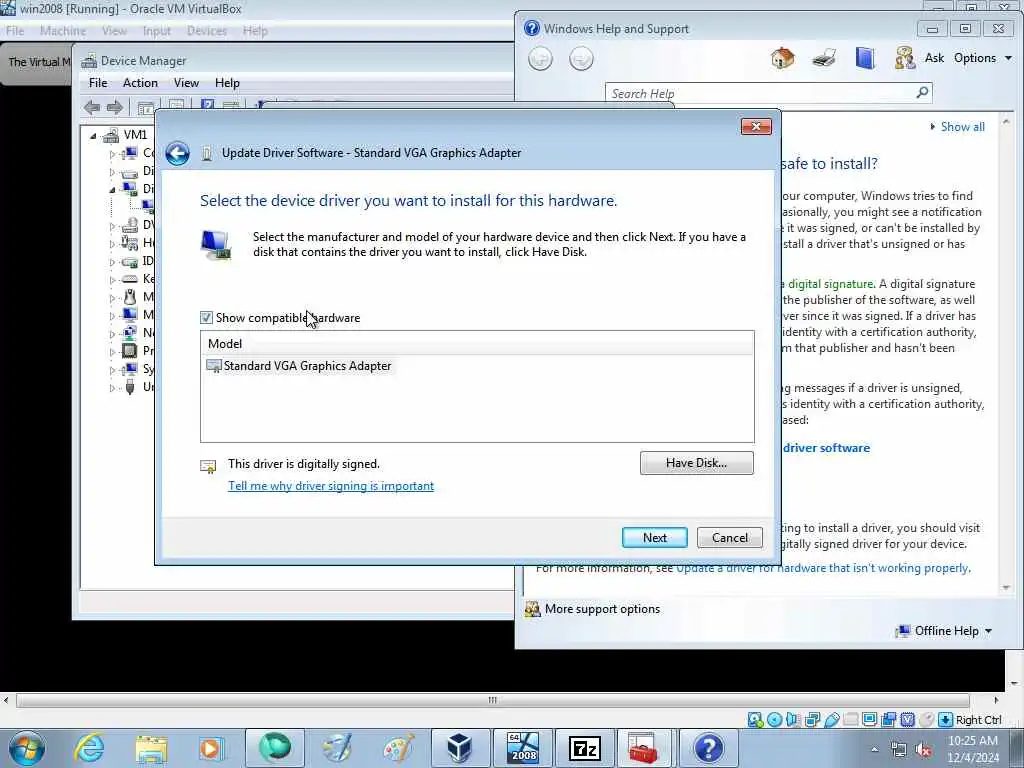
Task: Click the Search Help input field
Action: click(x=761, y=93)
